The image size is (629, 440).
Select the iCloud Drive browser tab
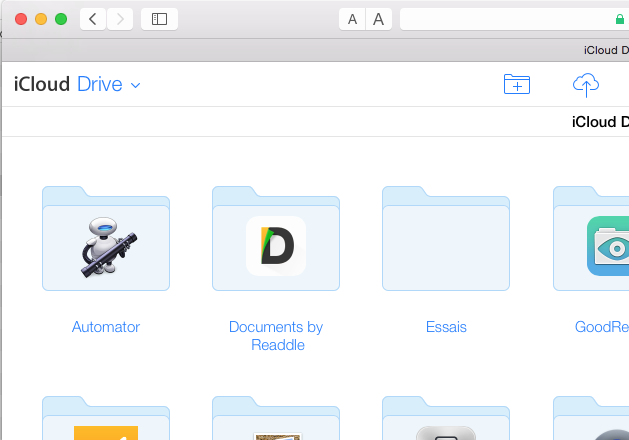(600, 50)
